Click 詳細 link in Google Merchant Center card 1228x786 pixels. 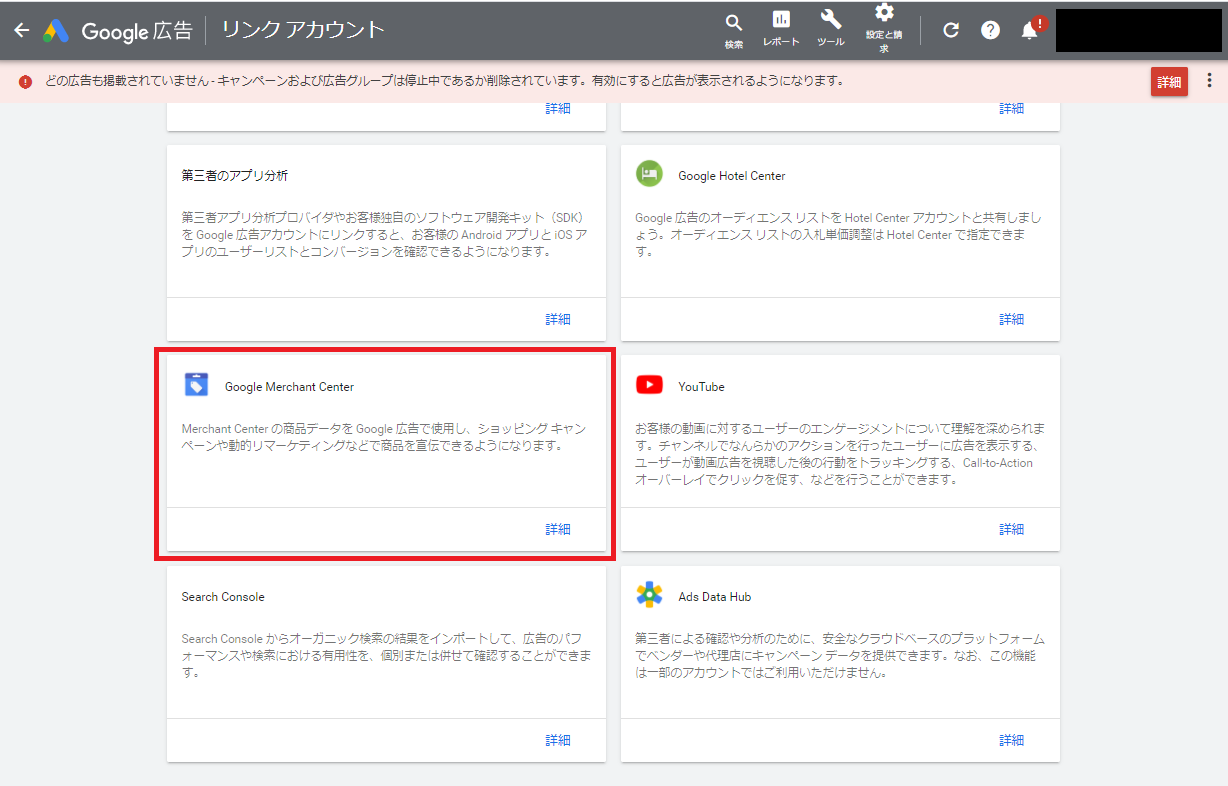click(x=558, y=529)
